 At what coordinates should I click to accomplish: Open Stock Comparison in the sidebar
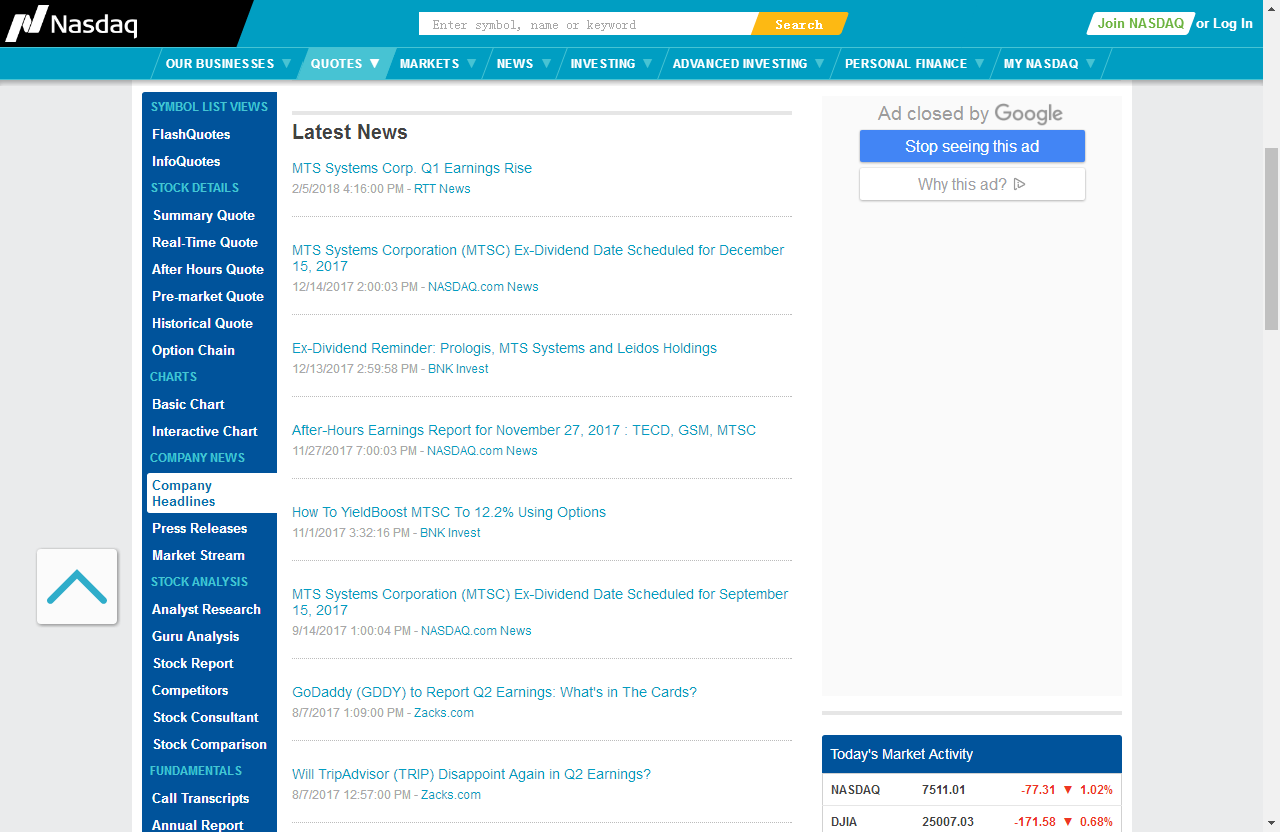coord(210,744)
